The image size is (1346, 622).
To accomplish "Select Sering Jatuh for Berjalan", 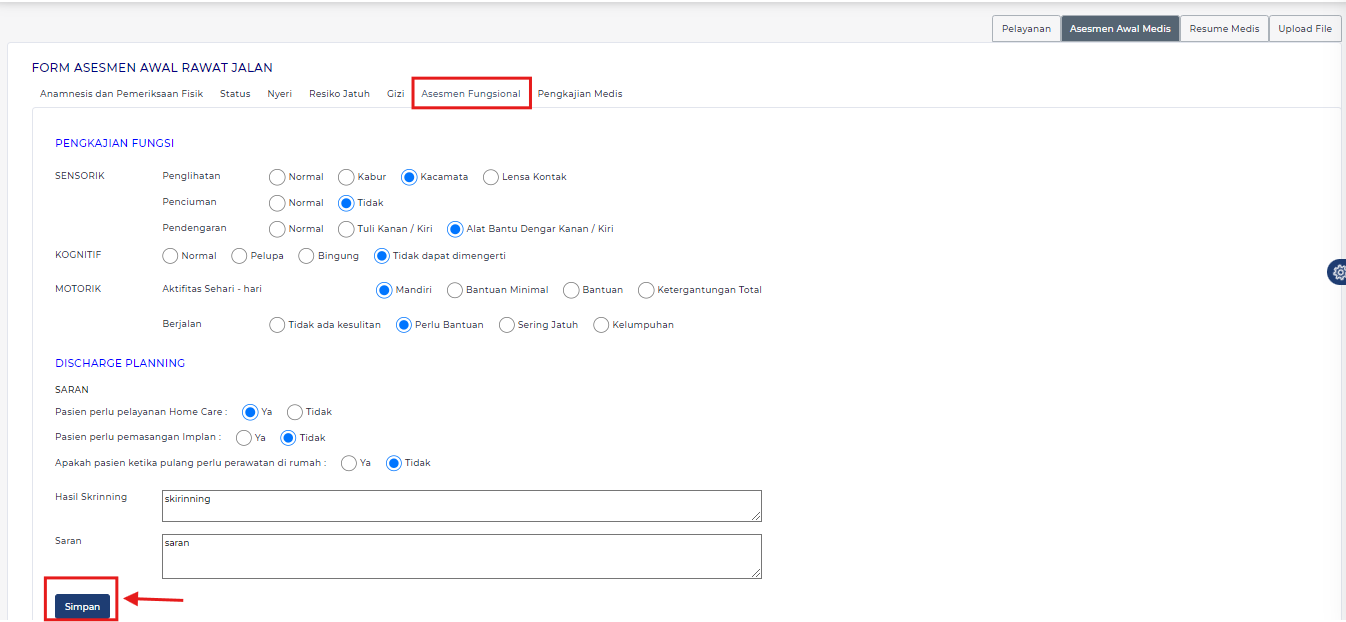I will pos(507,325).
